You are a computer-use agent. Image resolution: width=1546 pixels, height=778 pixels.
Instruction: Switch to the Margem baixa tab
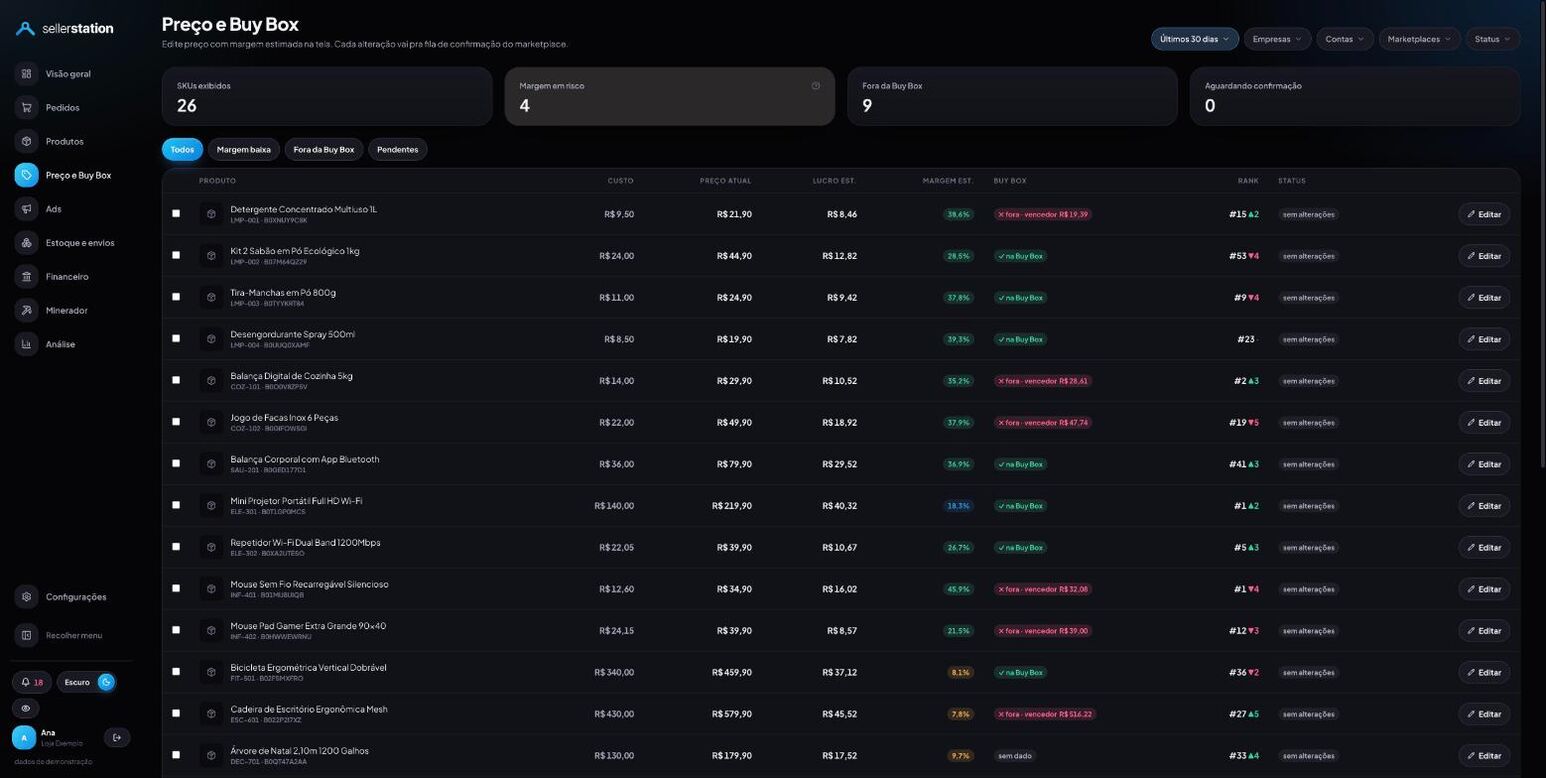(244, 149)
